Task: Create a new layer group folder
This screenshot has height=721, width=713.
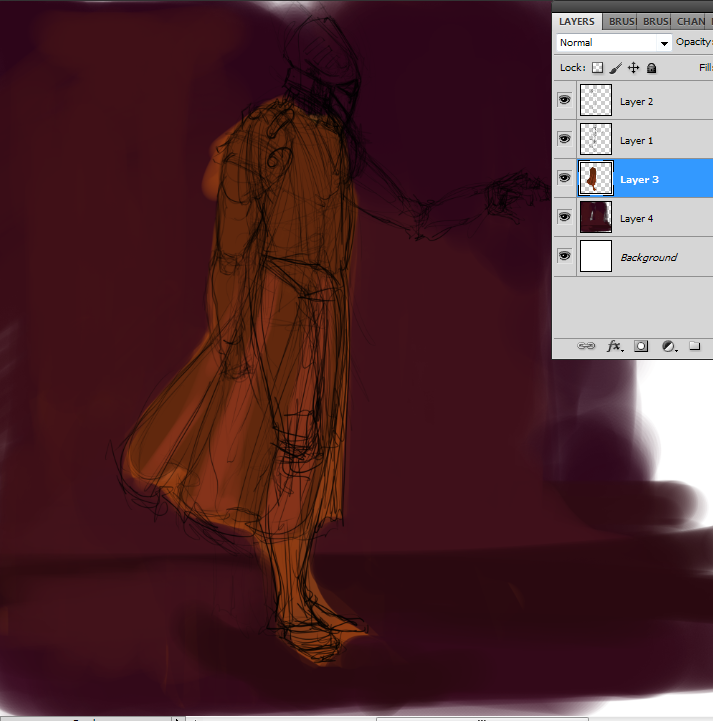Action: pyautogui.click(x=695, y=346)
